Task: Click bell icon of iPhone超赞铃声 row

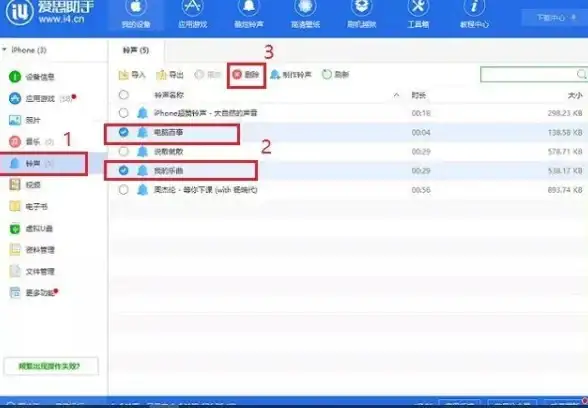Action: click(x=142, y=112)
